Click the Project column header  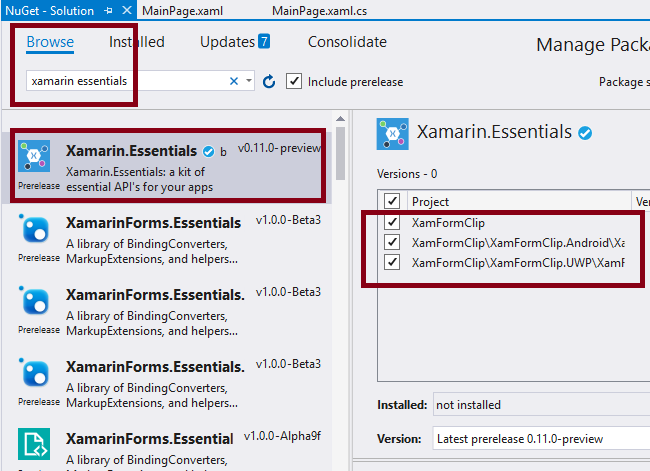pos(519,202)
